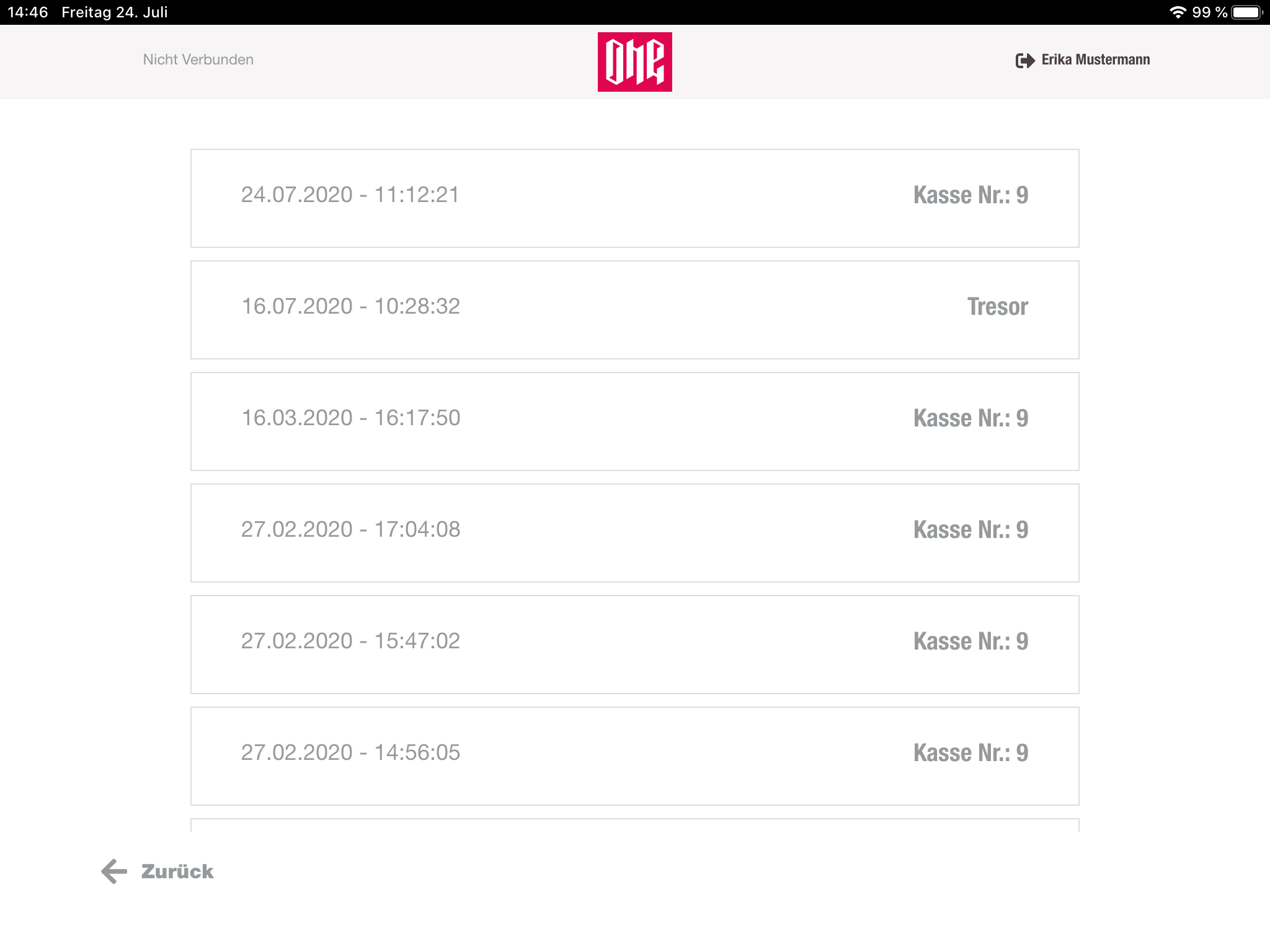Go back via Zurück label
1270x952 pixels.
[x=177, y=871]
